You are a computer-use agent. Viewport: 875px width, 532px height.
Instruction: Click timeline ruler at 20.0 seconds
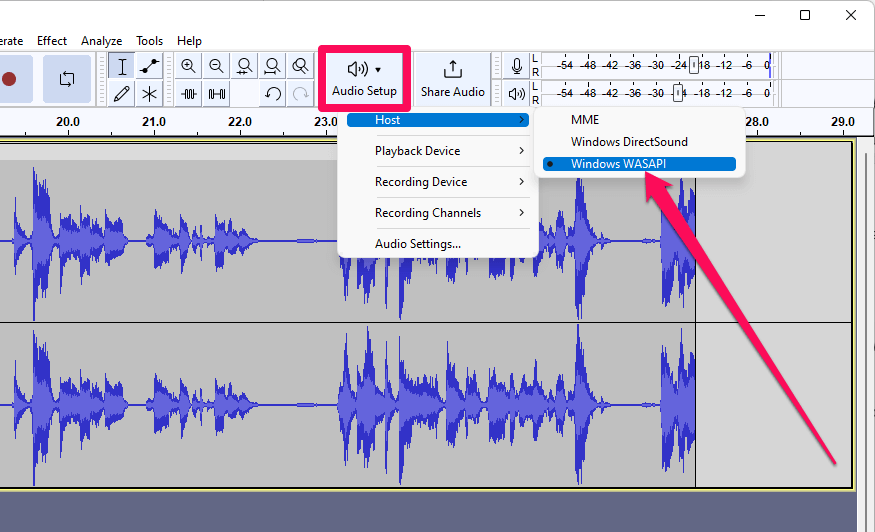tap(68, 122)
